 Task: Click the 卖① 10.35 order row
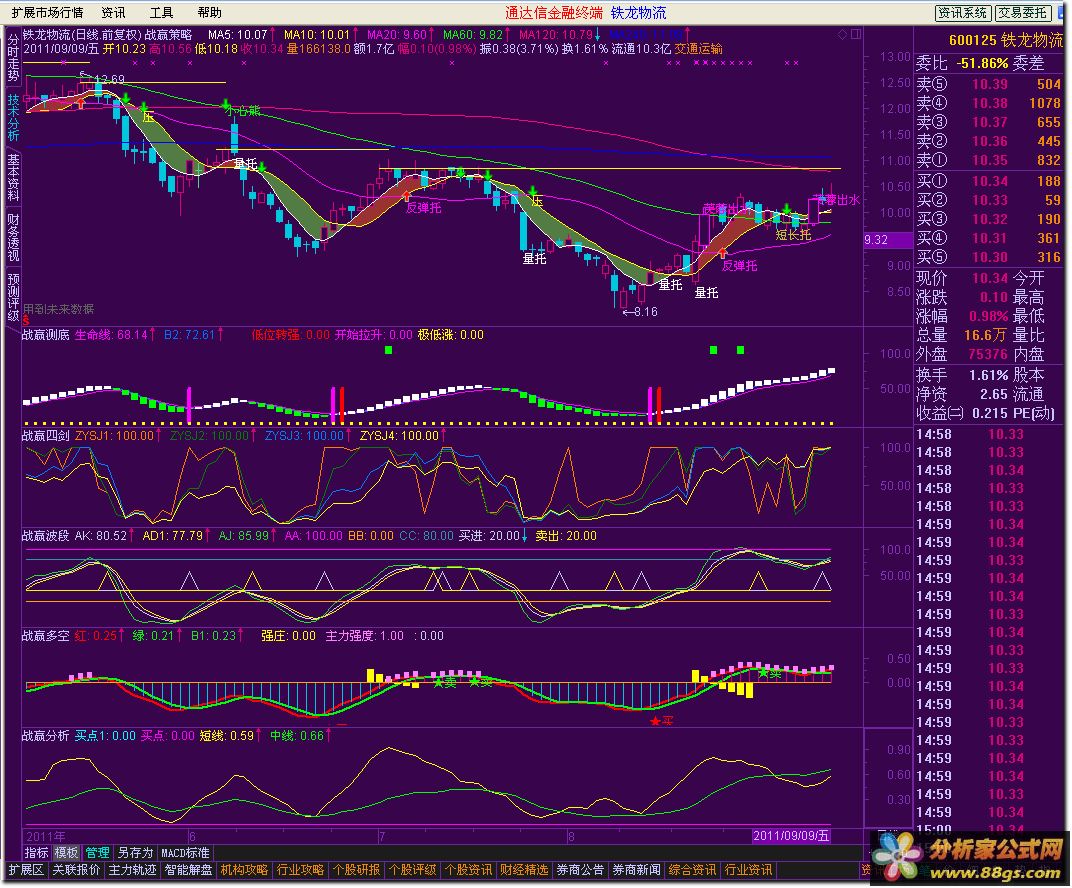tap(989, 161)
